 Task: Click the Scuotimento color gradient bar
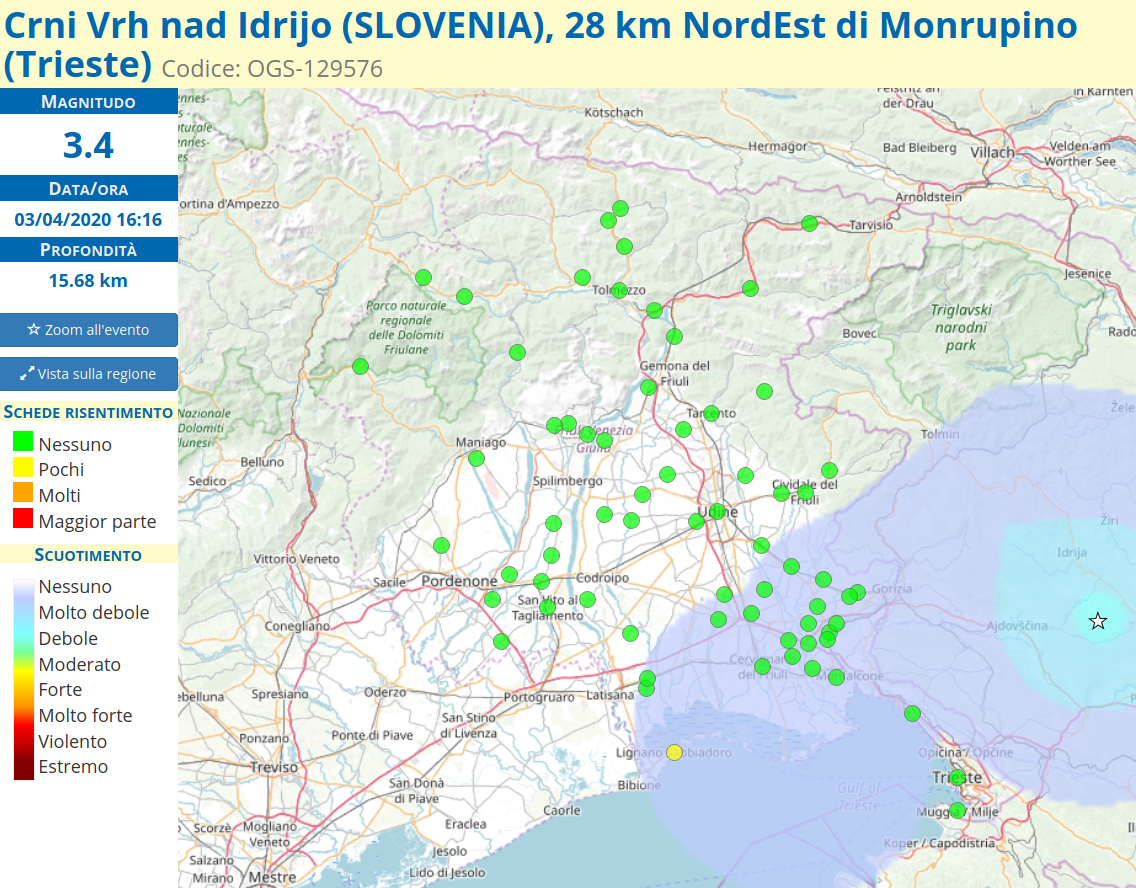click(23, 677)
